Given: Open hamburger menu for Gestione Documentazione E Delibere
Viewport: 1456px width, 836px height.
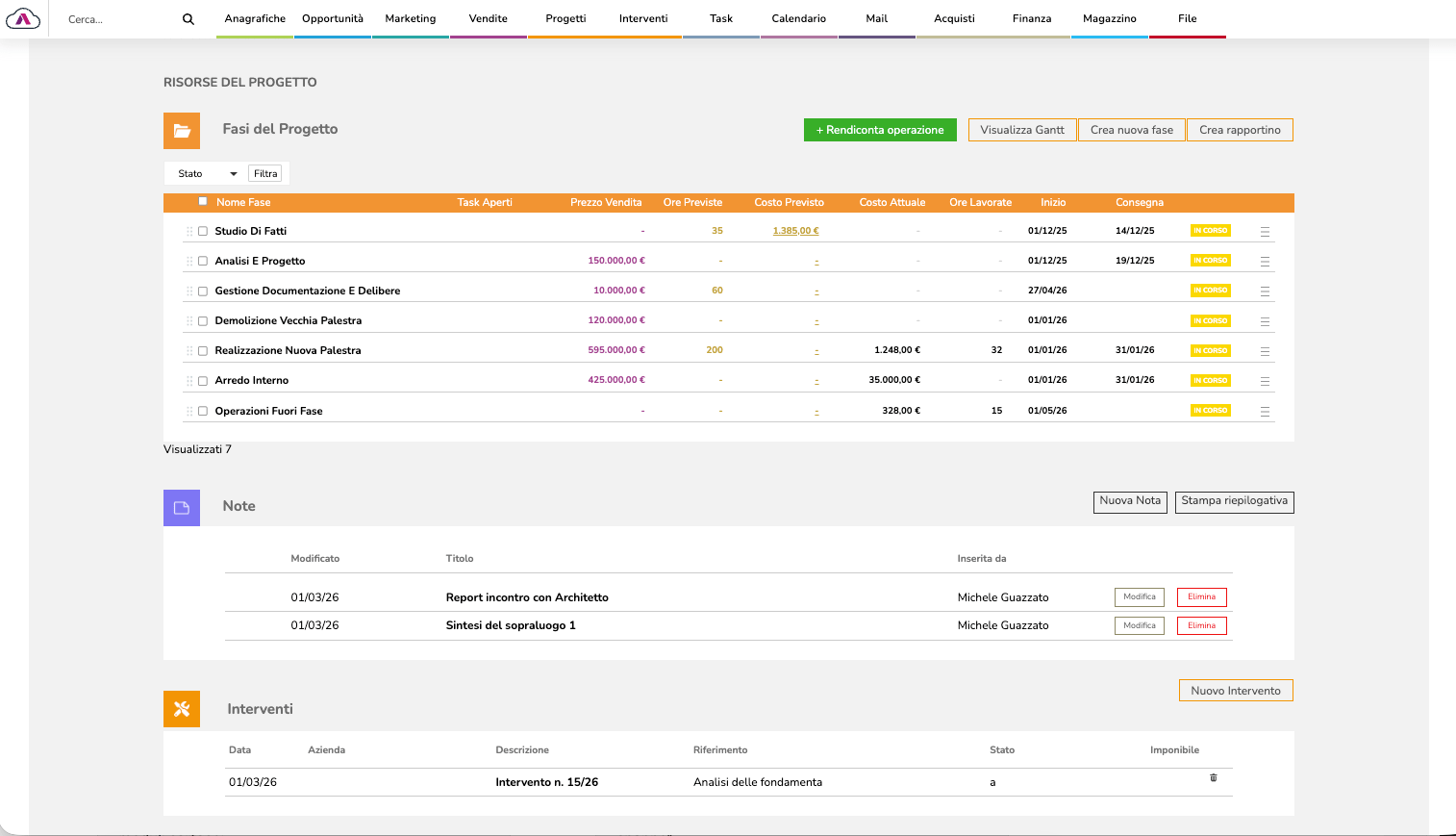Looking at the screenshot, I should (1265, 291).
